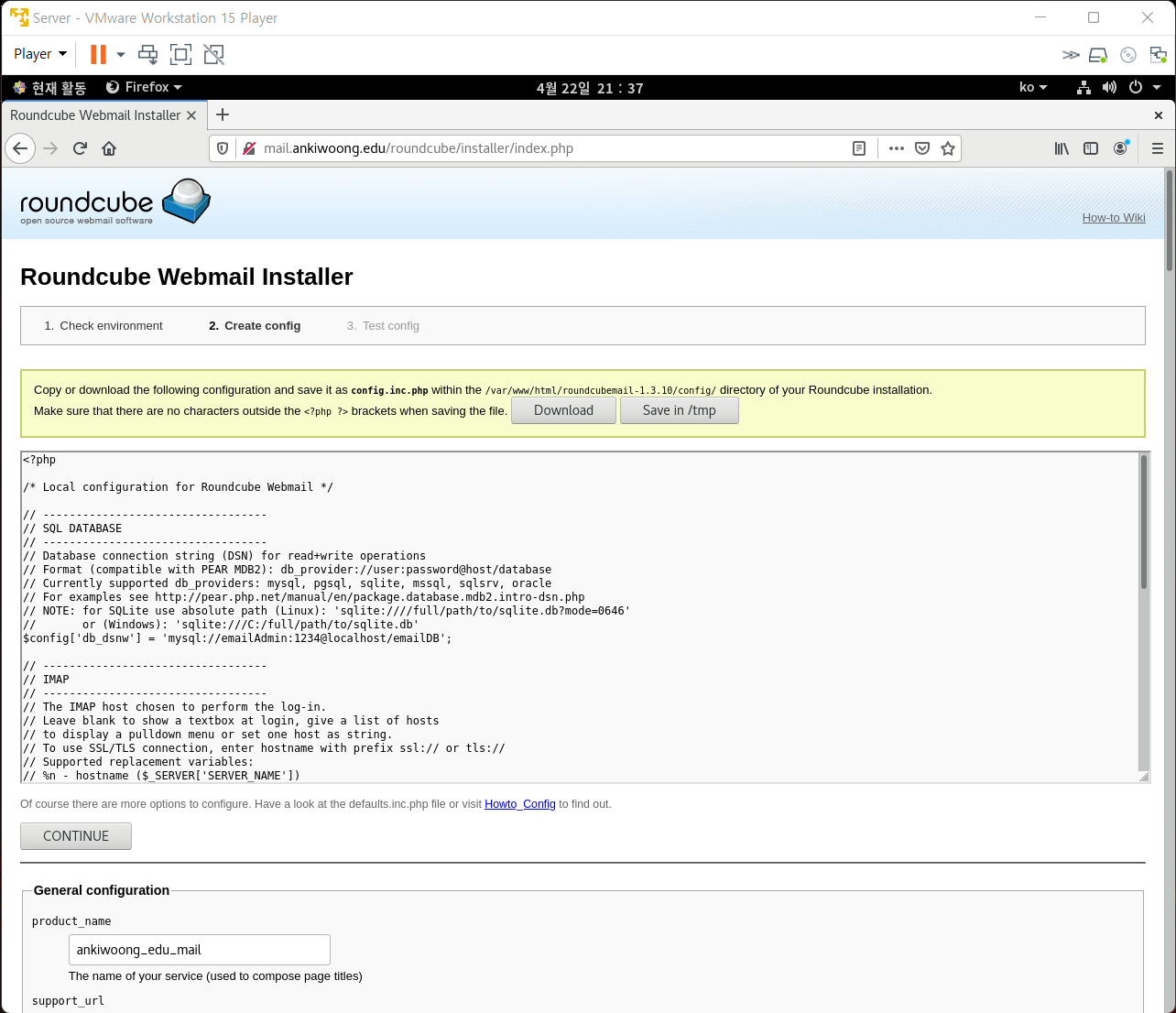Viewport: 1176px width, 1013px height.
Task: Send Ctrl+Alt+Del to the virtual machine
Action: click(147, 55)
